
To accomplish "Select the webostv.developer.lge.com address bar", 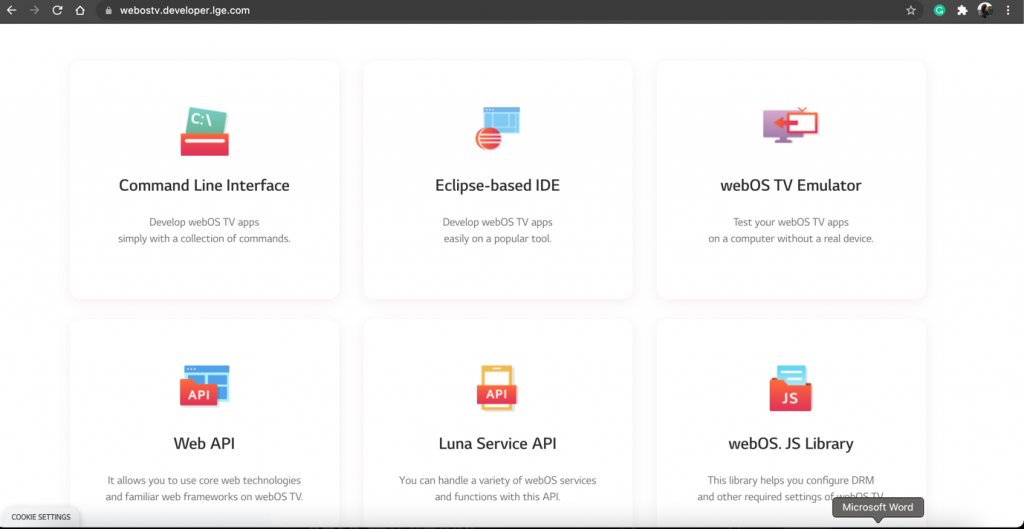I will (509, 10).
